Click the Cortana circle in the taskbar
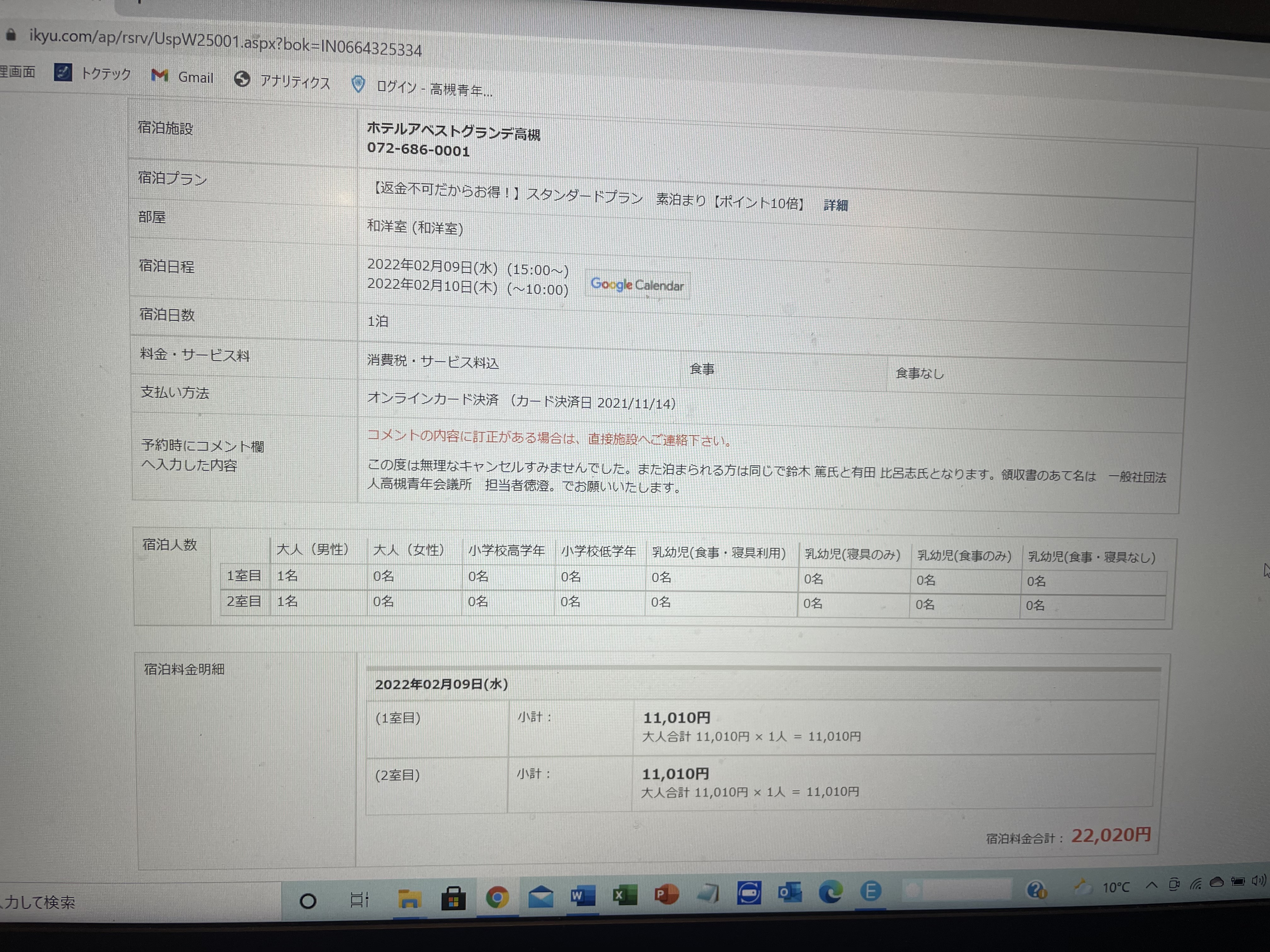Image resolution: width=1270 pixels, height=952 pixels. pyautogui.click(x=308, y=901)
